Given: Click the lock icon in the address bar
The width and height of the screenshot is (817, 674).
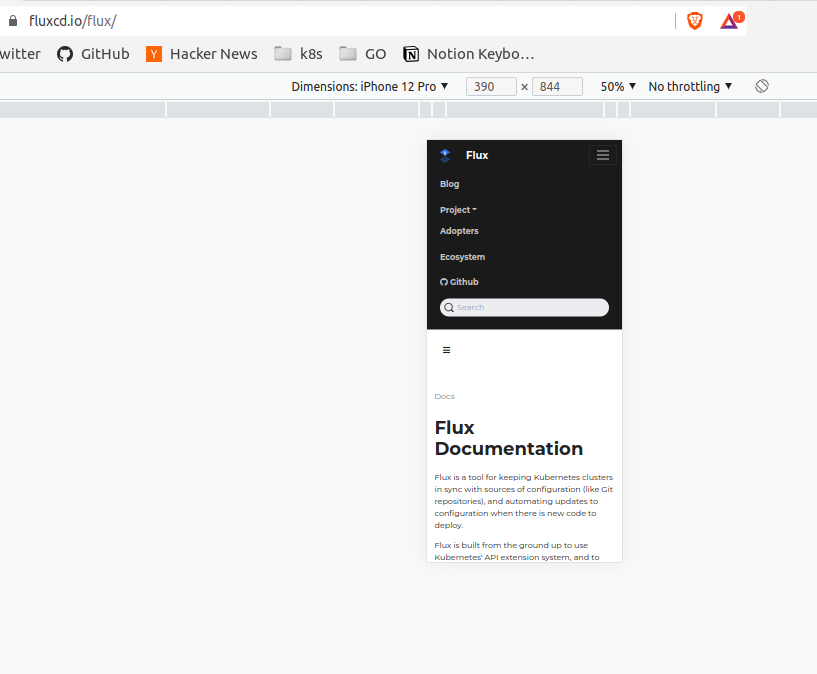Looking at the screenshot, I should (13, 21).
